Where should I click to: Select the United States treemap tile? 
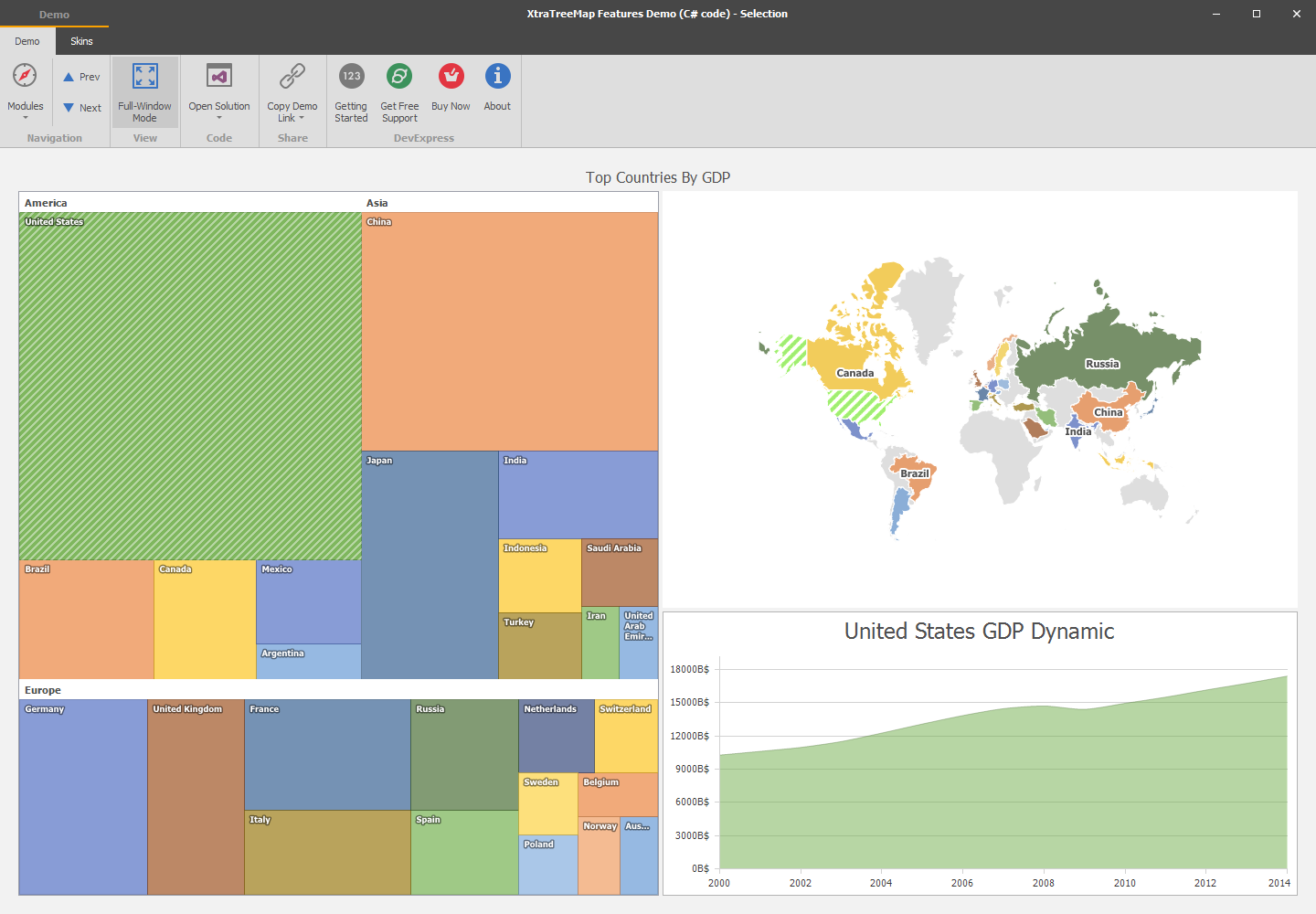tap(190, 384)
